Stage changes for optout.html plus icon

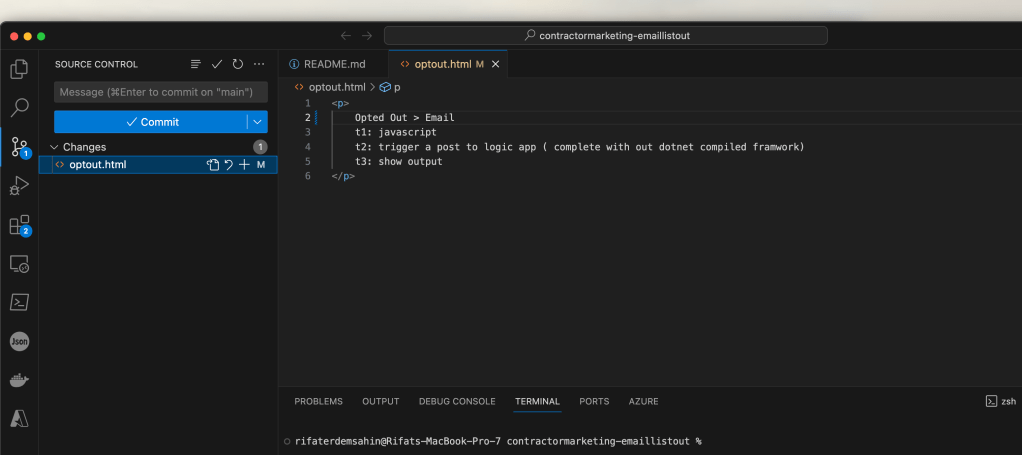tap(244, 165)
